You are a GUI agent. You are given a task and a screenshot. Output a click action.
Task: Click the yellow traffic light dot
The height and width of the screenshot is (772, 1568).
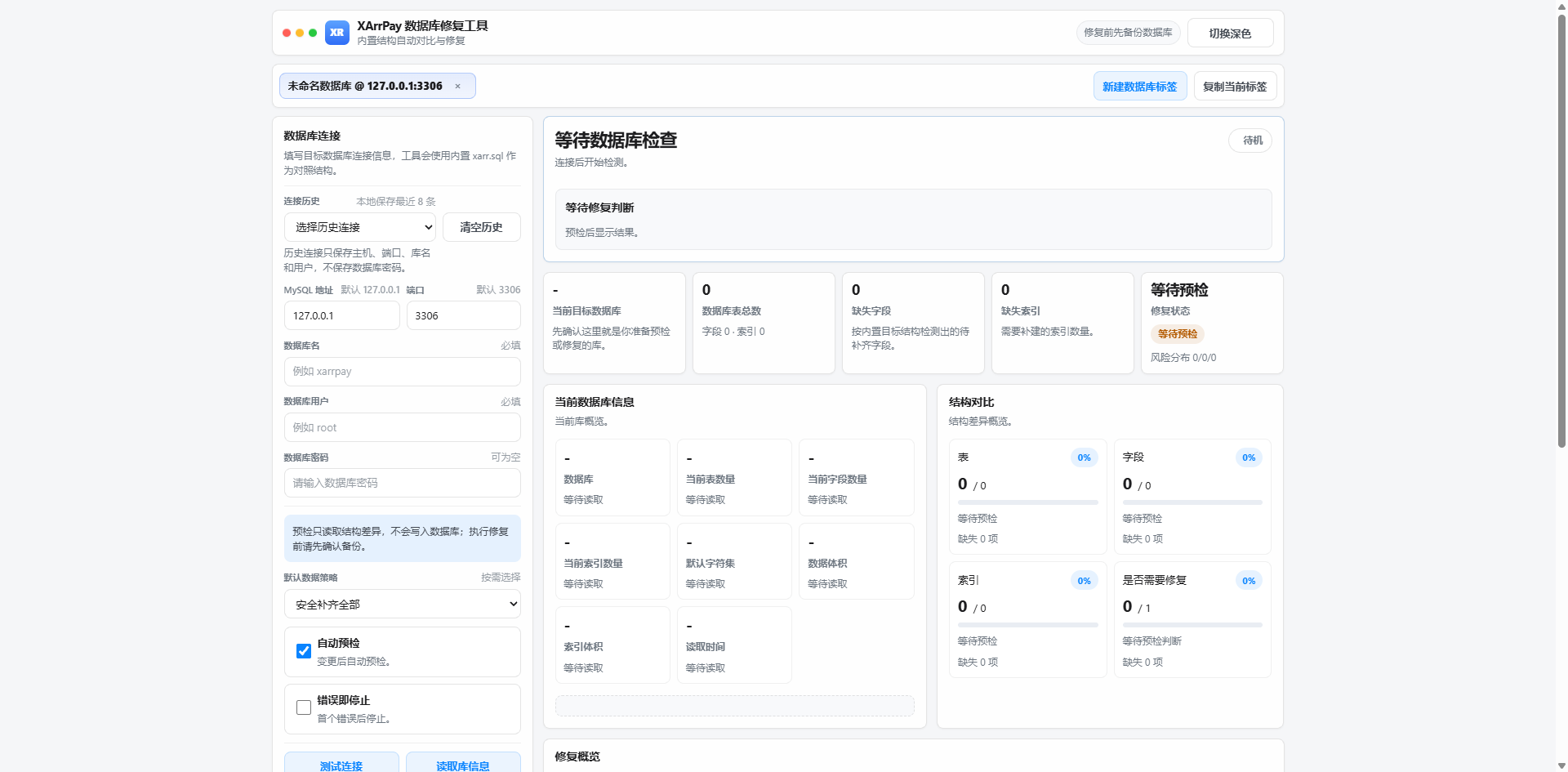pos(300,33)
